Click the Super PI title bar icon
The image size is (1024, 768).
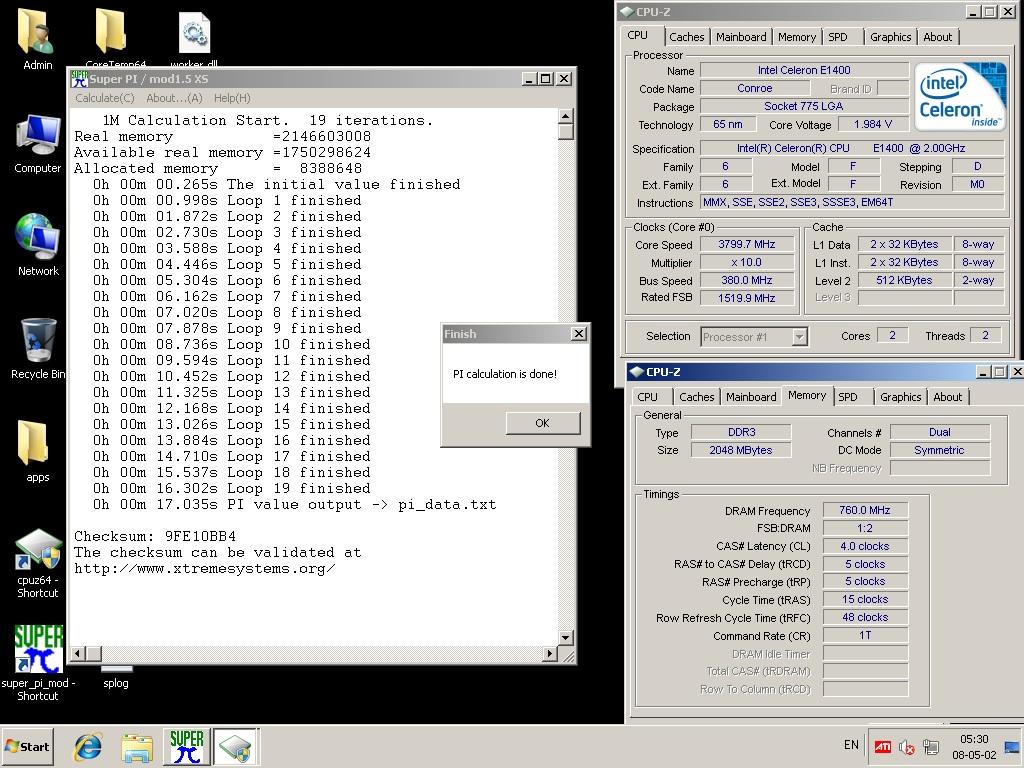pos(79,79)
